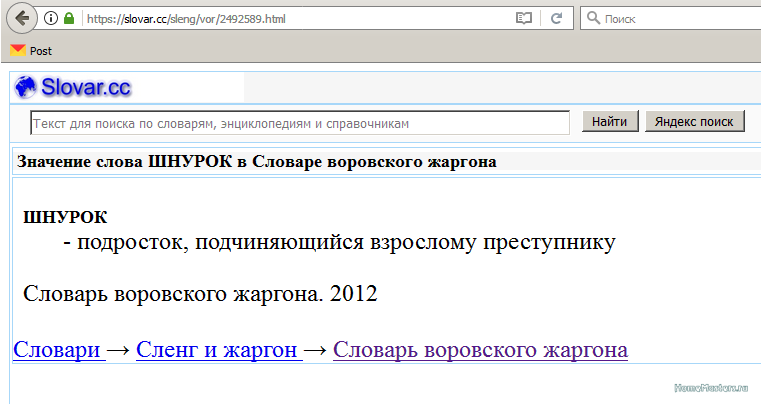Click the Slovar.cc site title text
The height and width of the screenshot is (404, 761).
86,88
